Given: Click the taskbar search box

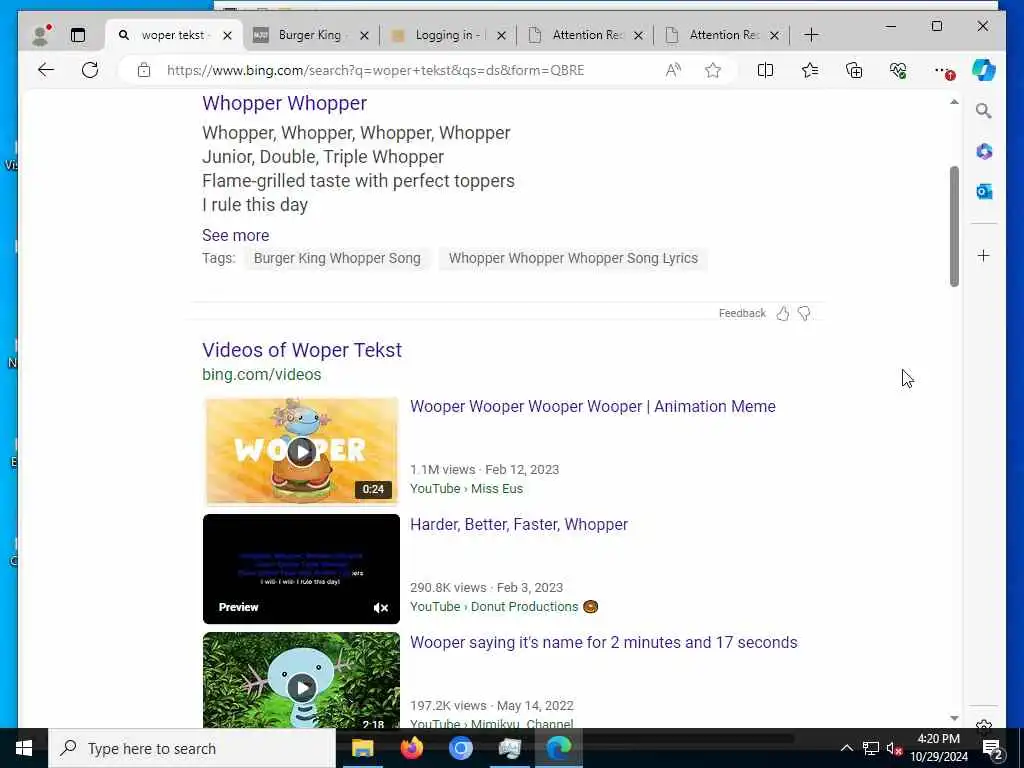Looking at the screenshot, I should coord(192,748).
